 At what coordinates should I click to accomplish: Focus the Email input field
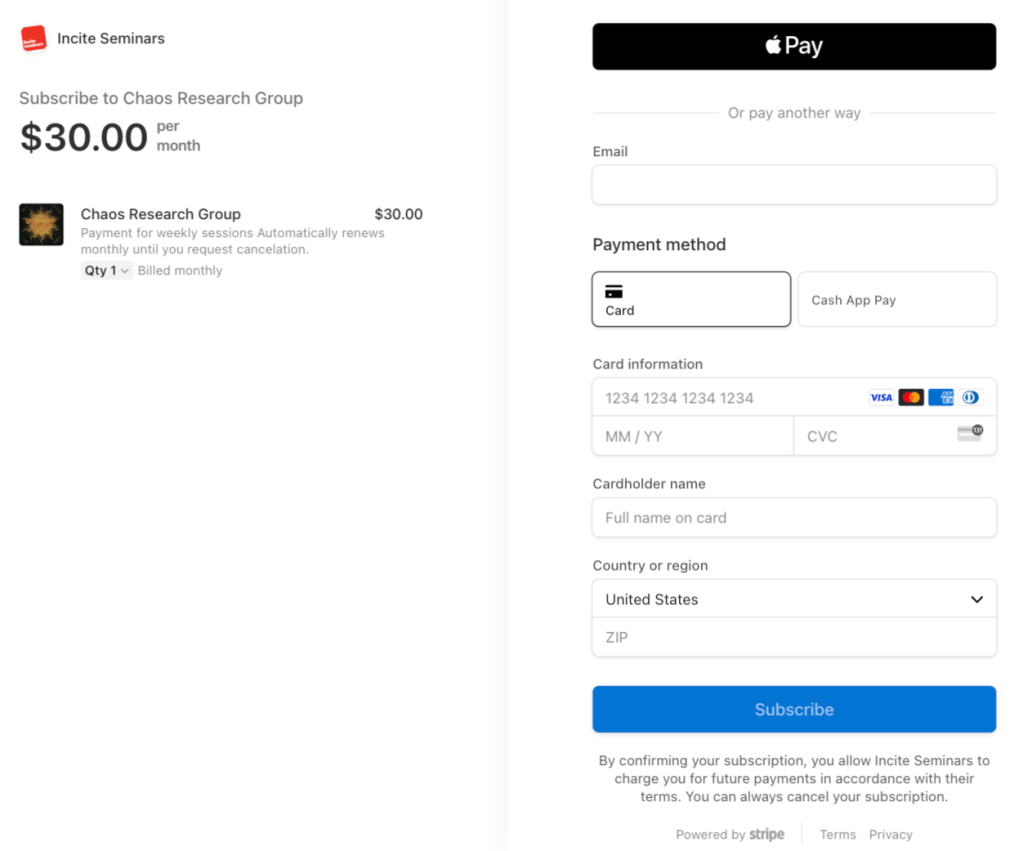pos(794,185)
